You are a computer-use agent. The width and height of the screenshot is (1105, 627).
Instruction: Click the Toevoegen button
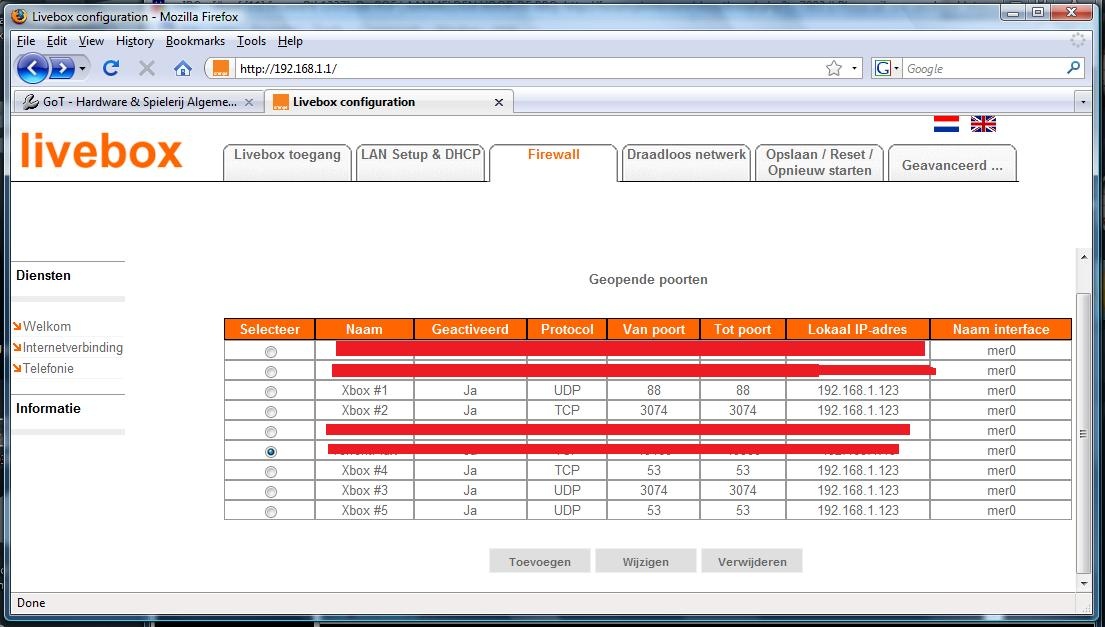(540, 561)
